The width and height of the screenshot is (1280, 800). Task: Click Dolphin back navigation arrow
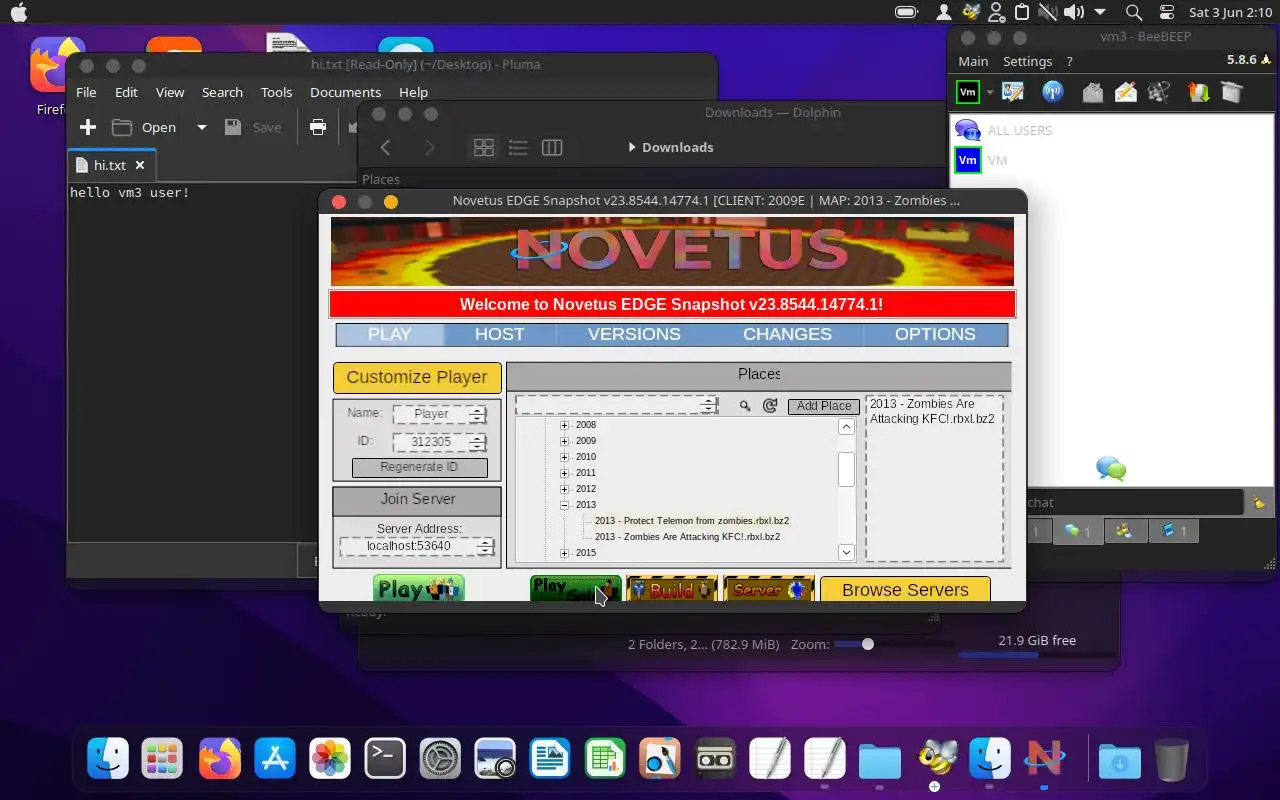(x=385, y=147)
